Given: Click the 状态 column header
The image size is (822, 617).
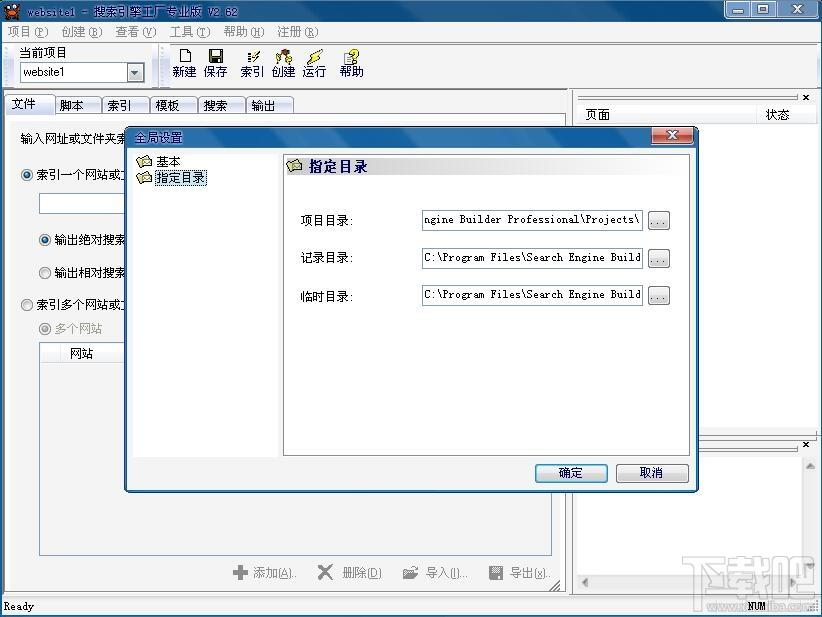Looking at the screenshot, I should (786, 115).
